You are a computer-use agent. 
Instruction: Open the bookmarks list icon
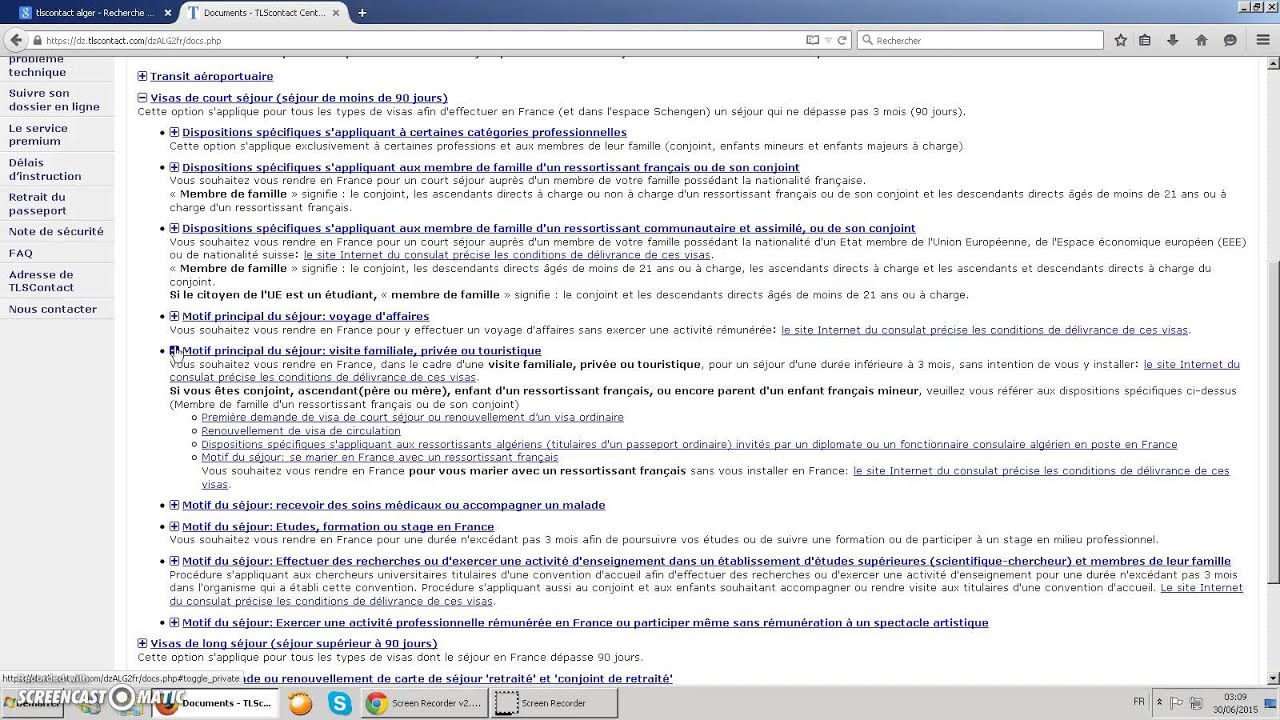tap(1145, 41)
